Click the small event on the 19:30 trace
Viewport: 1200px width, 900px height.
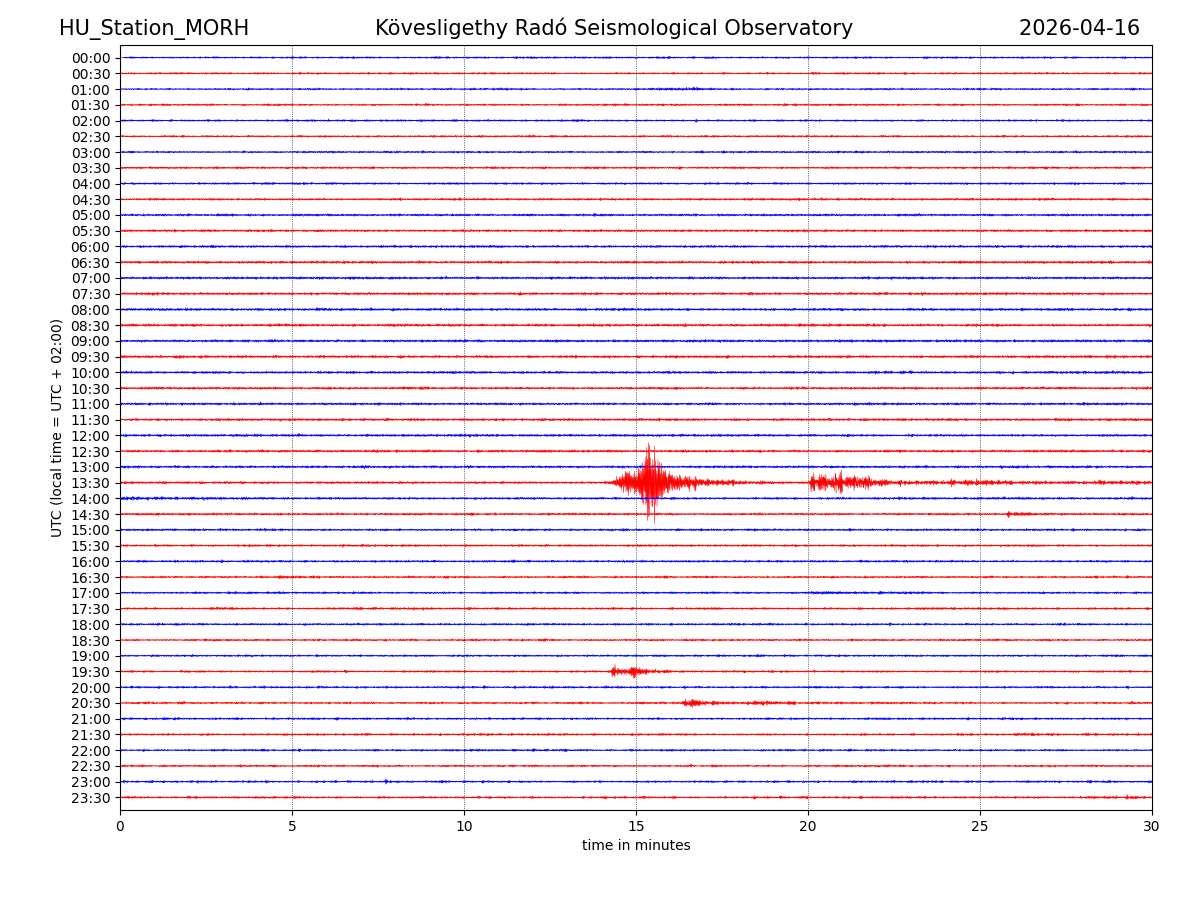(630, 671)
